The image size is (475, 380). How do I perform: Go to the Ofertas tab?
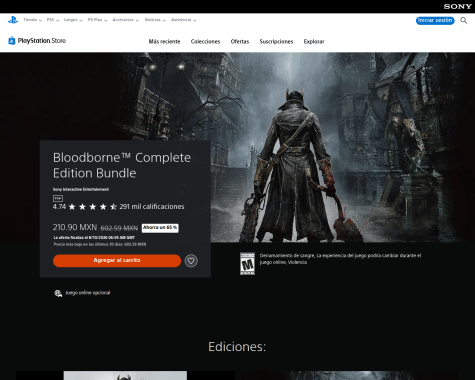pos(240,42)
